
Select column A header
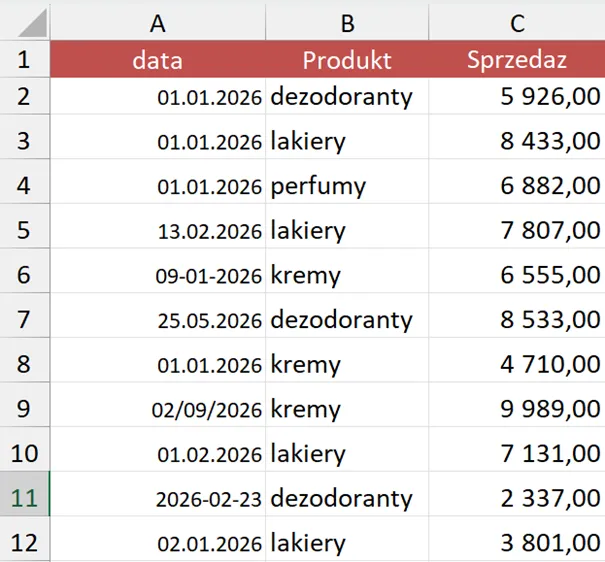(x=157, y=22)
